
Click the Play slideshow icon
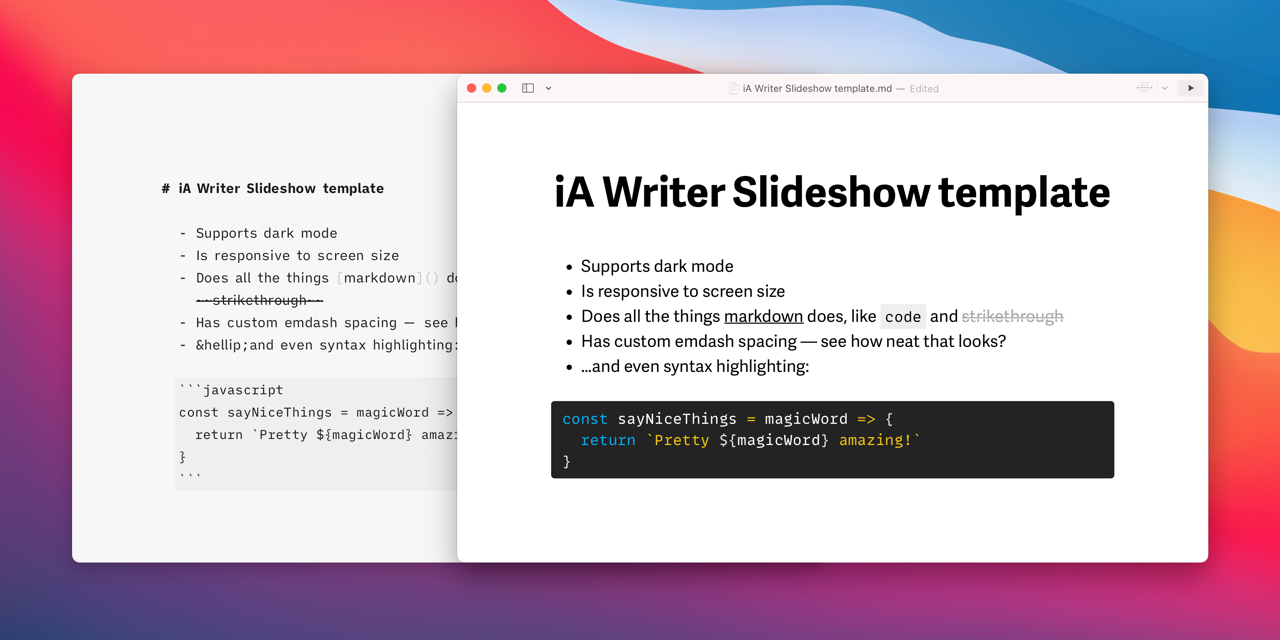(1190, 88)
